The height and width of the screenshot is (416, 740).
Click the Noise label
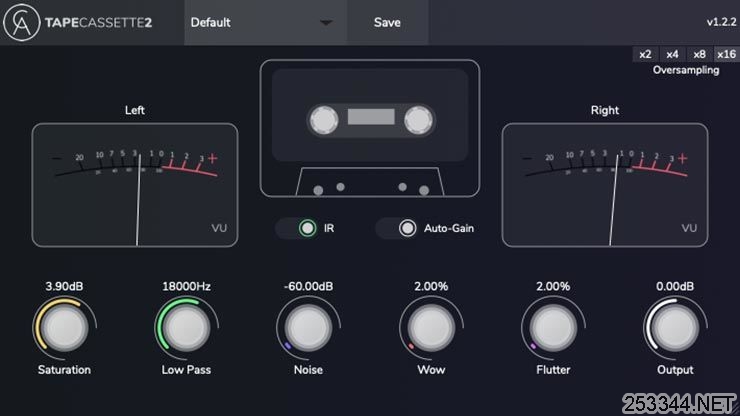click(x=308, y=370)
